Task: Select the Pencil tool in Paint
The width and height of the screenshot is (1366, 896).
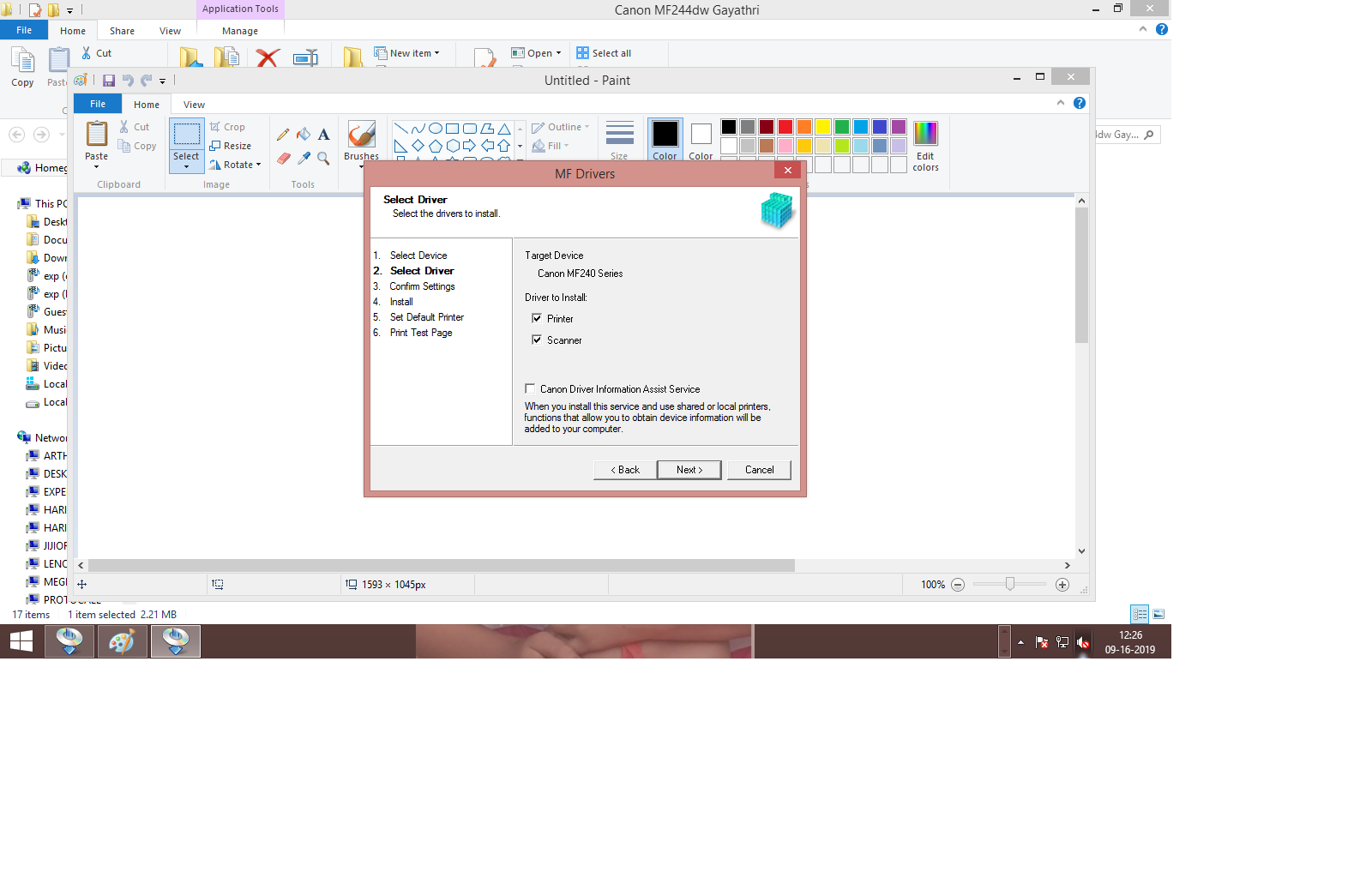Action: point(283,134)
